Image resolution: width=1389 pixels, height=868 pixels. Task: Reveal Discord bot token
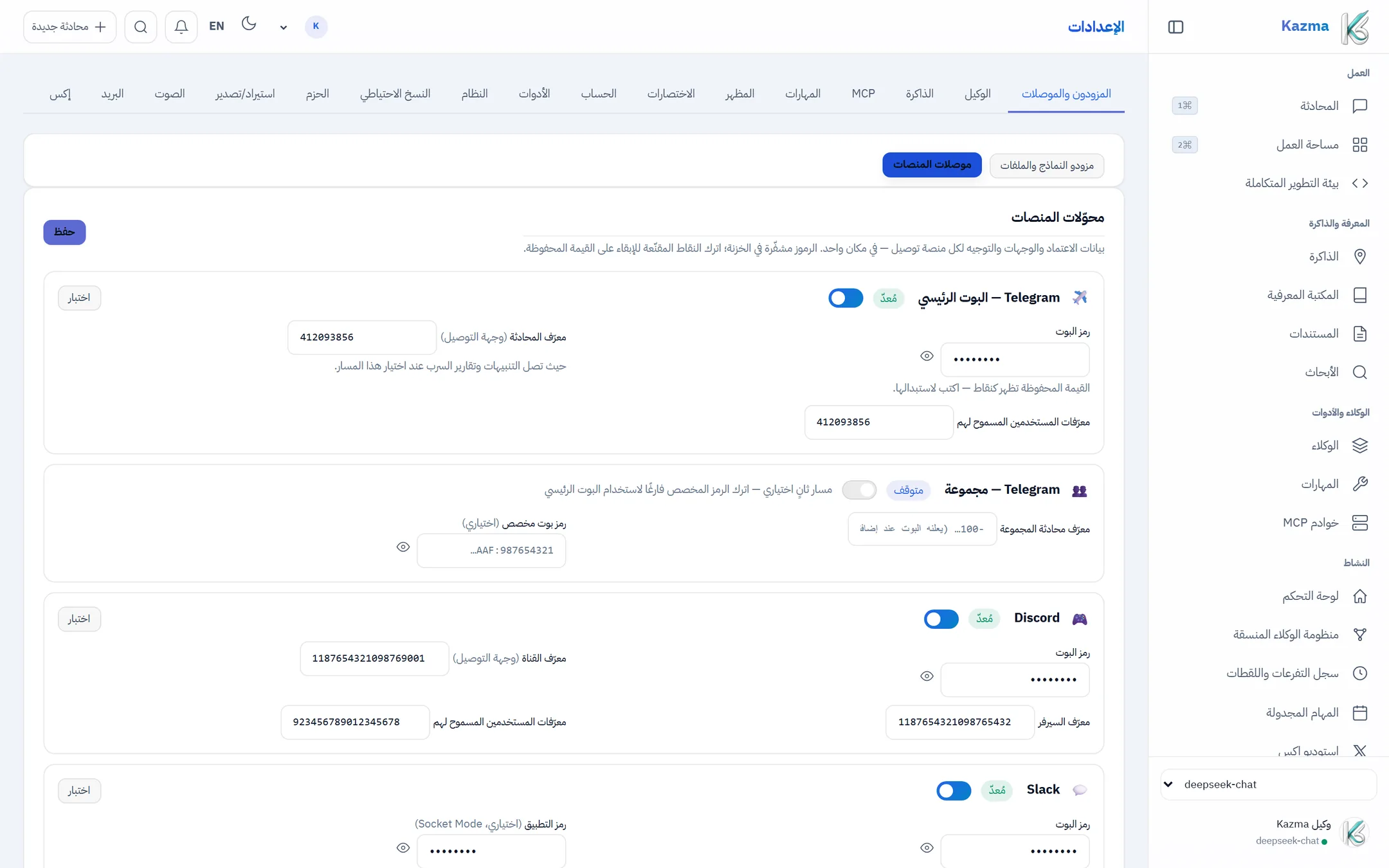click(927, 676)
